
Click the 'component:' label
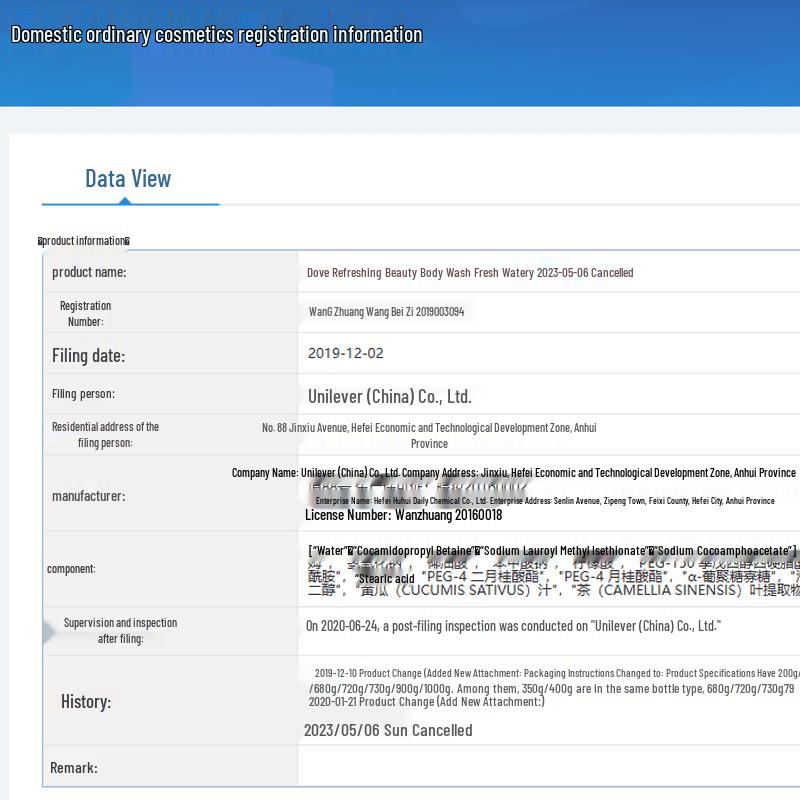click(x=71, y=569)
